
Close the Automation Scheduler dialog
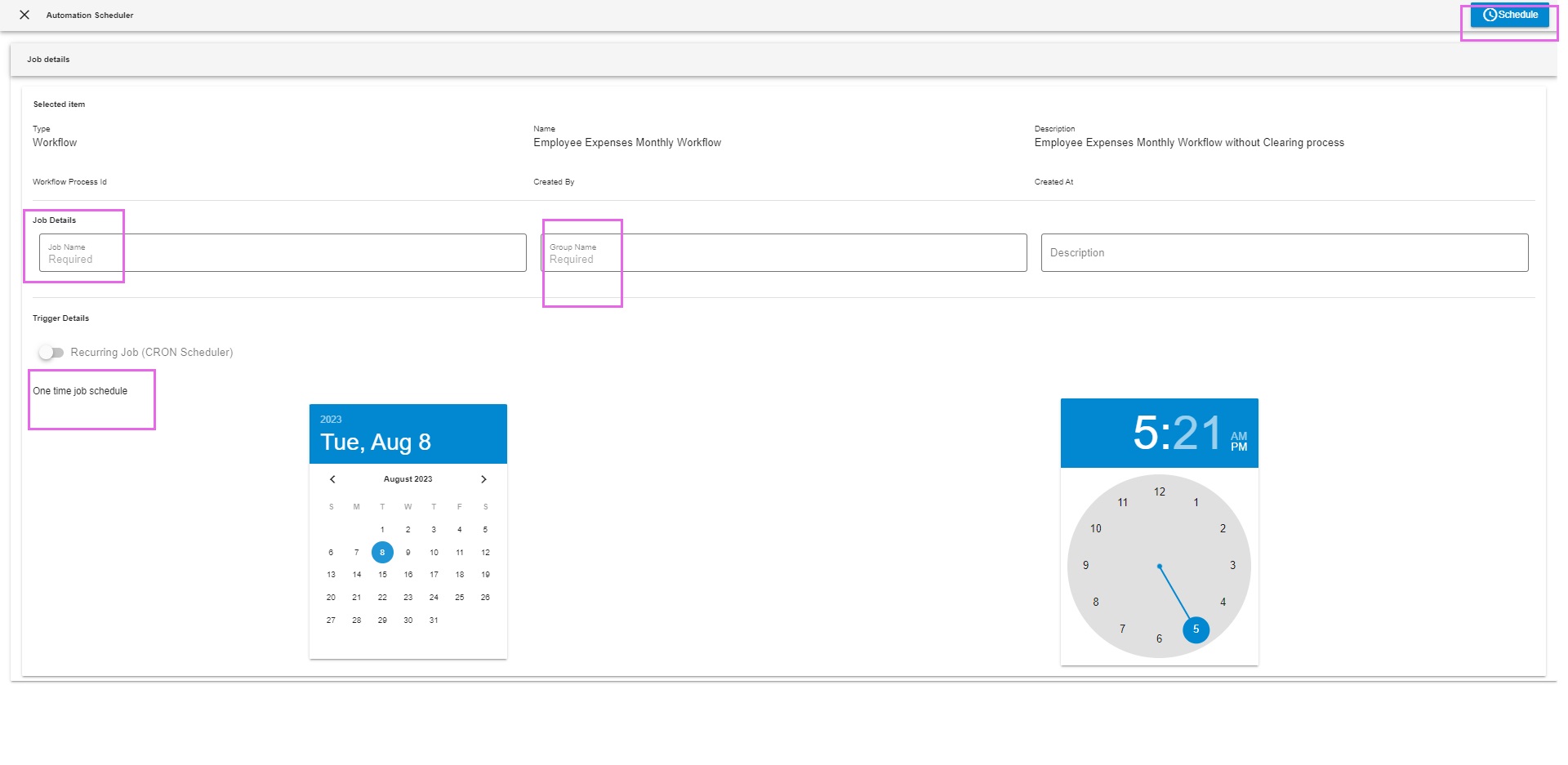coord(24,15)
